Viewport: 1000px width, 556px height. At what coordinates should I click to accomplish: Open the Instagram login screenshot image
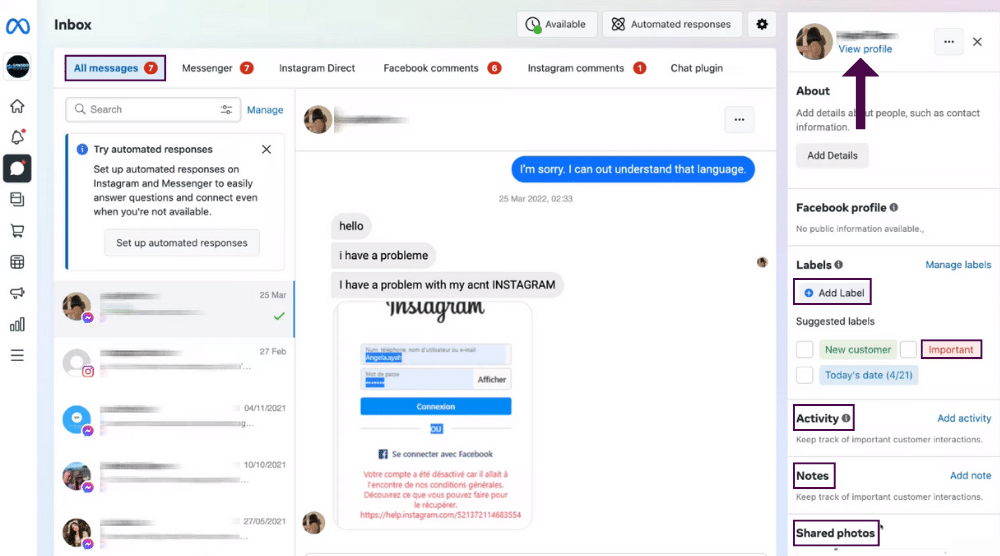click(435, 415)
